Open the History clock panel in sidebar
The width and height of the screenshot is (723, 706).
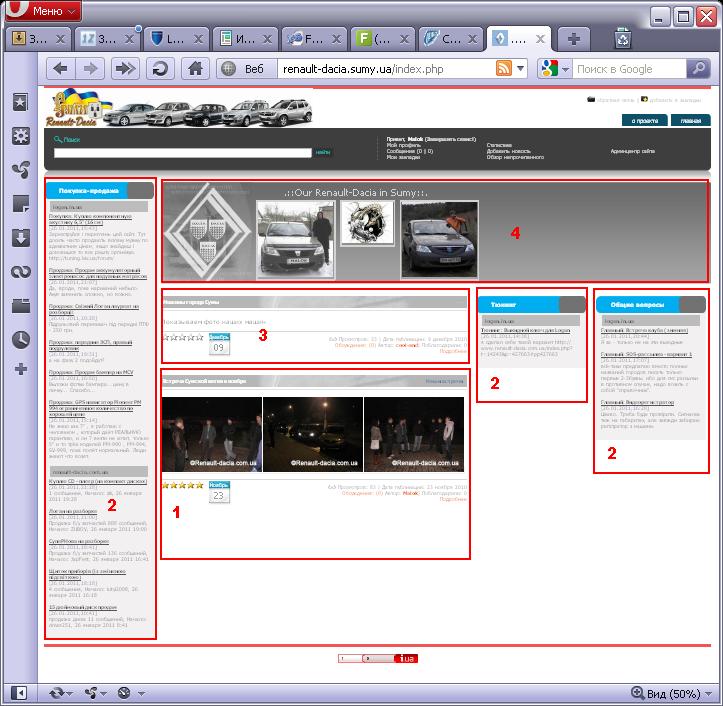(x=19, y=339)
